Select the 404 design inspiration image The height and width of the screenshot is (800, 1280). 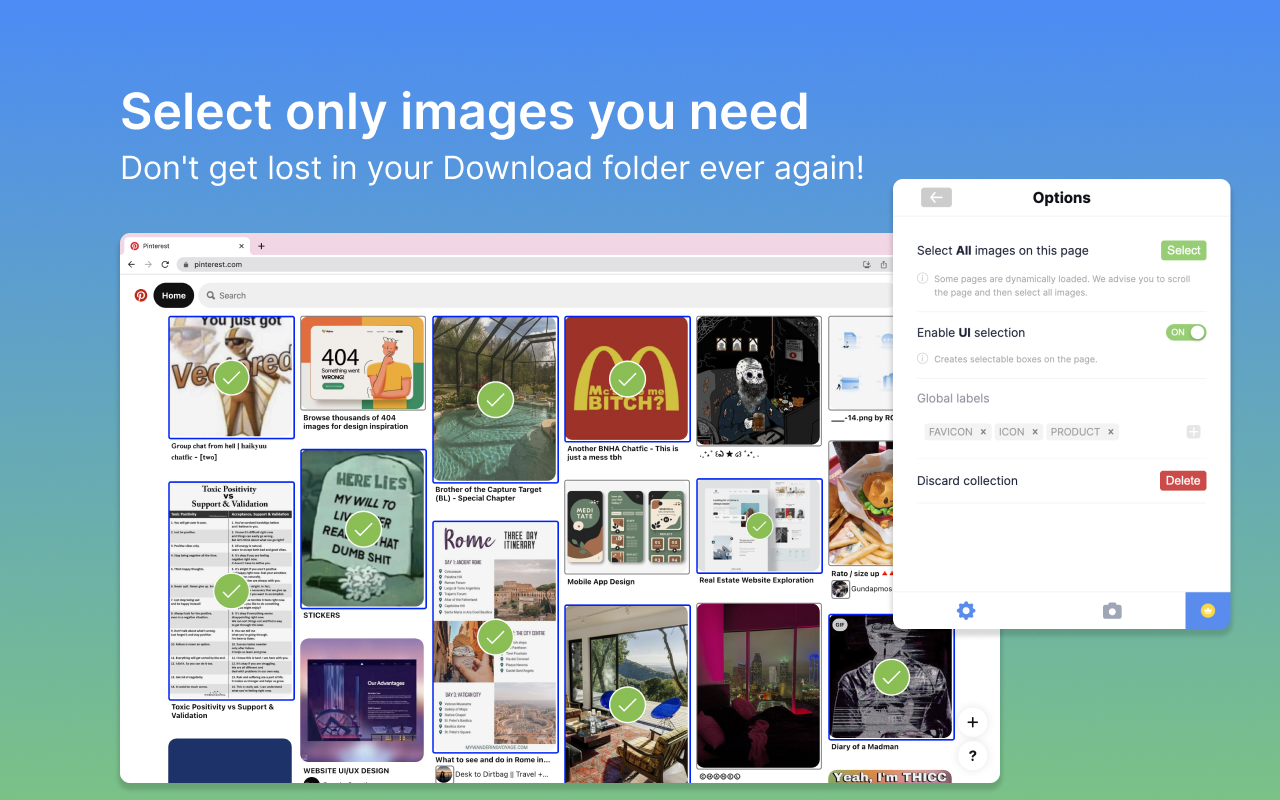[363, 363]
